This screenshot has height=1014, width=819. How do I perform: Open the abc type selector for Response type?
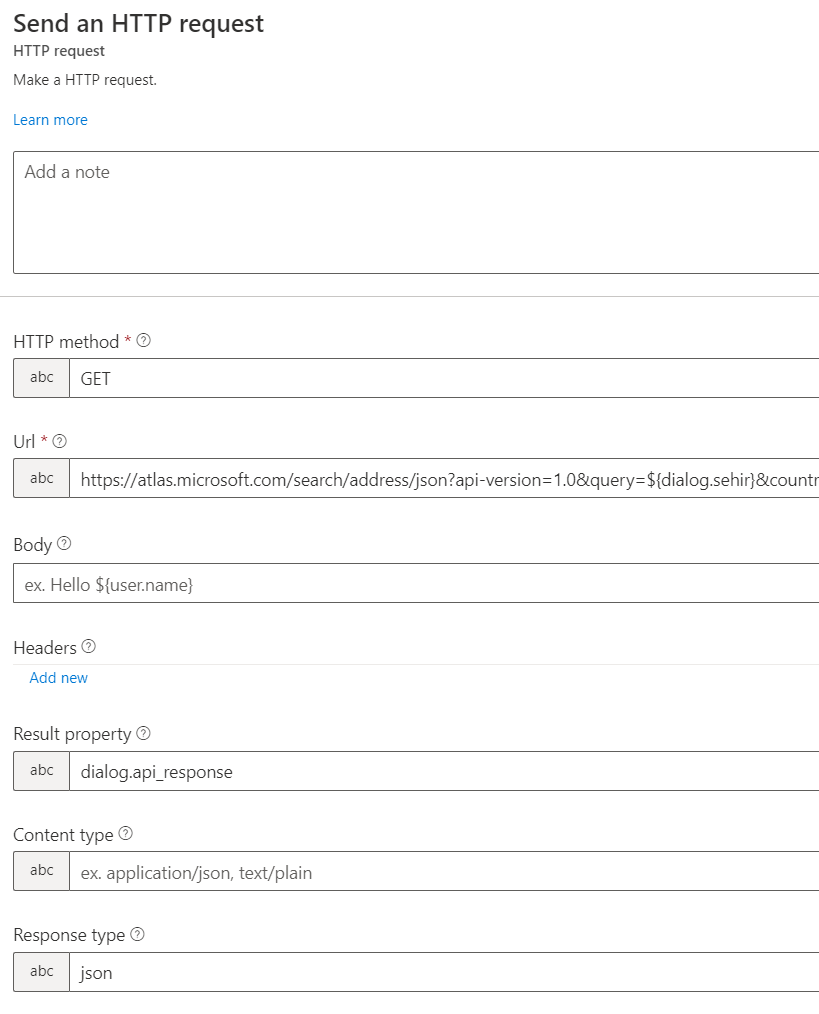pyautogui.click(x=40, y=971)
